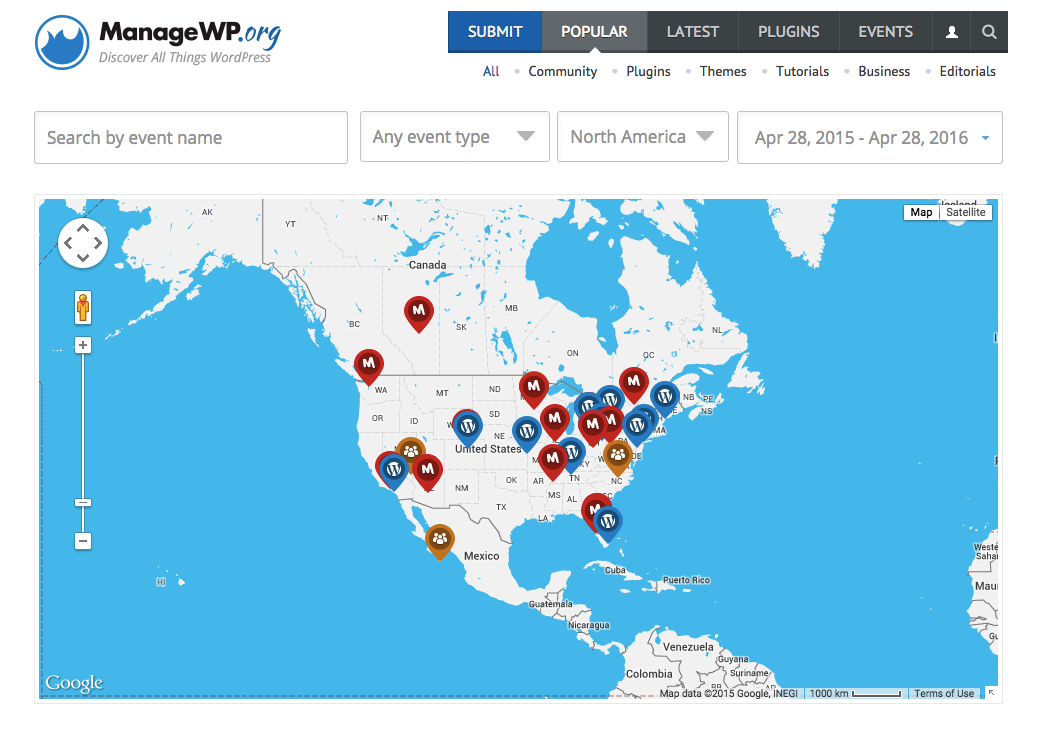Click the Submit button
Image resolution: width=1039 pixels, height=735 pixels.
495,32
